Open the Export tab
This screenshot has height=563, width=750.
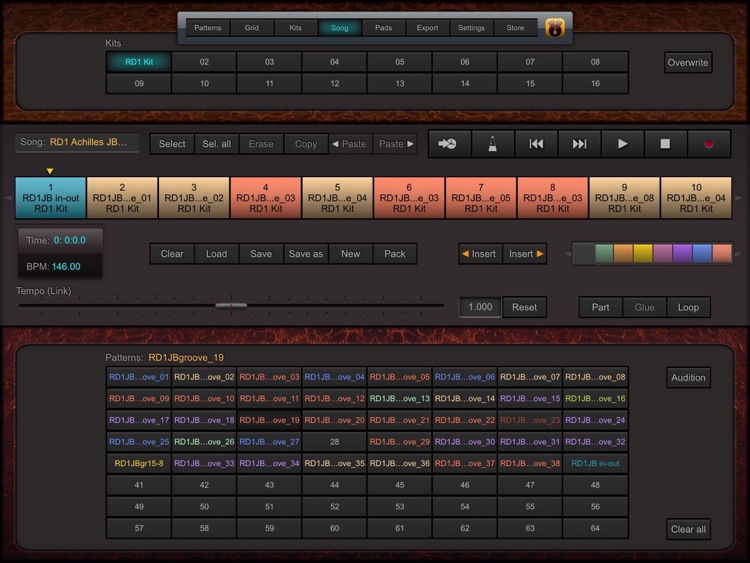pos(428,28)
